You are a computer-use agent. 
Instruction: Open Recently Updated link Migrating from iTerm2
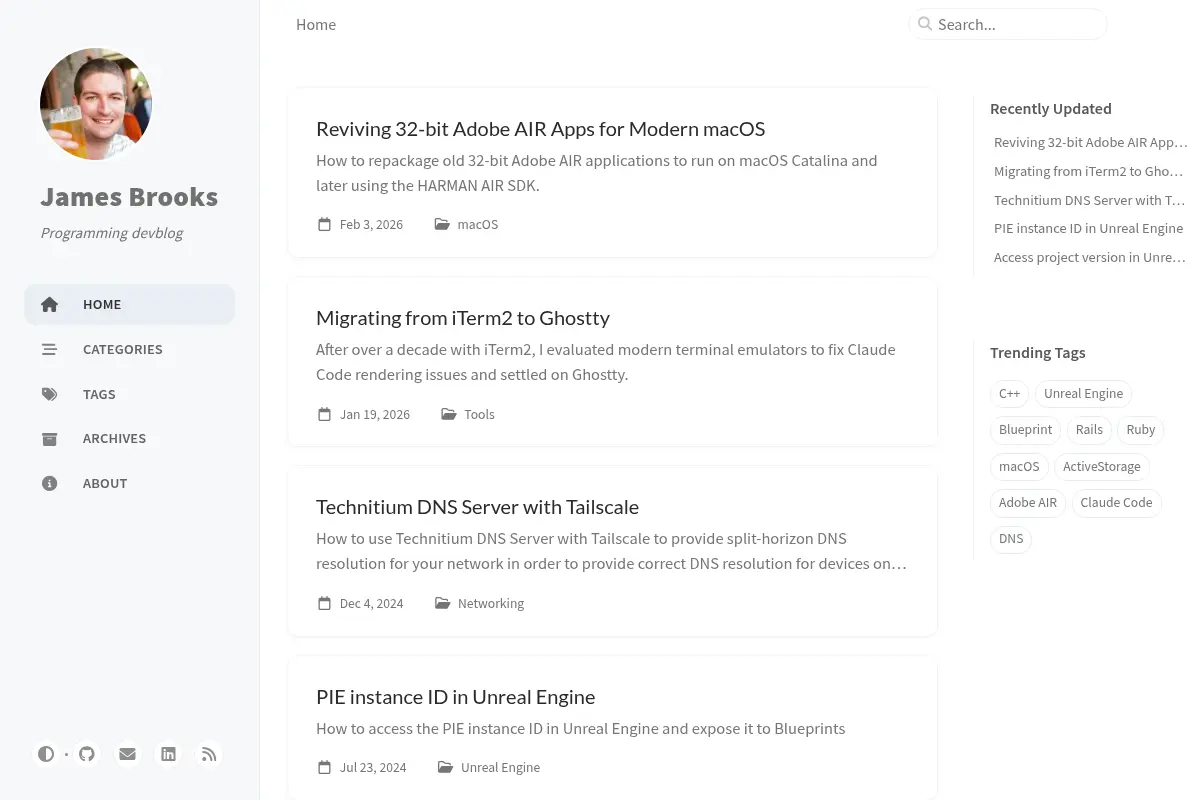(x=1089, y=171)
